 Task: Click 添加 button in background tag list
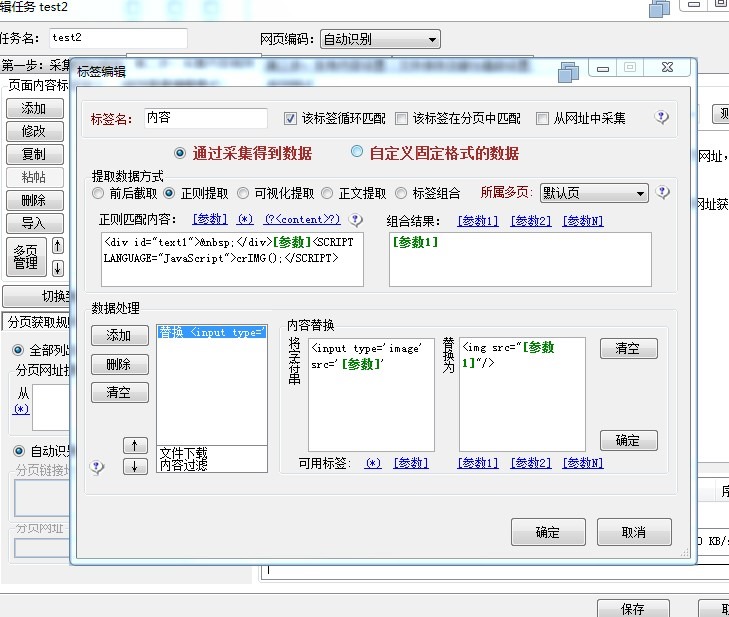click(35, 108)
